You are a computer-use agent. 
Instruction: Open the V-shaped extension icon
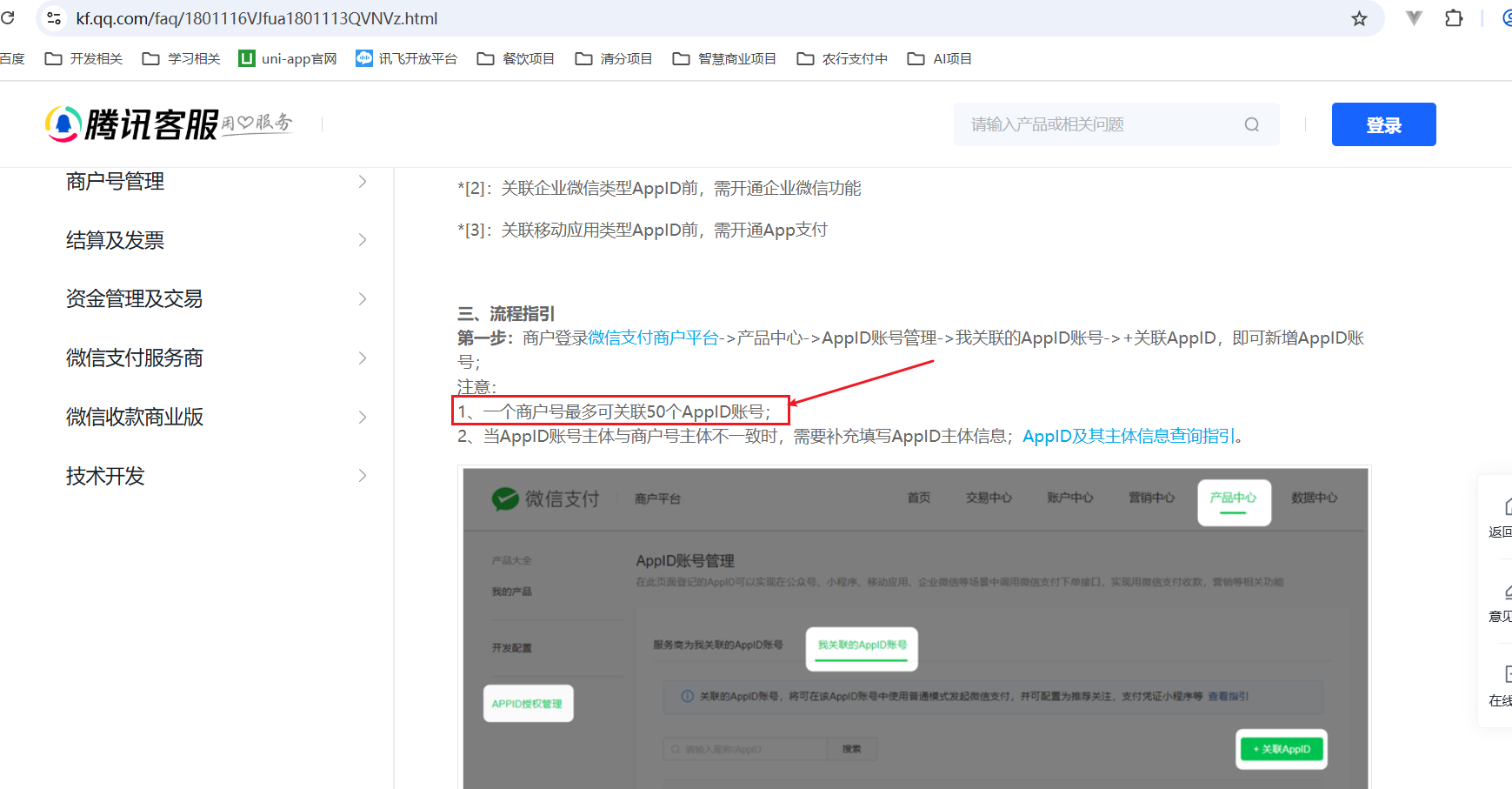1414,18
